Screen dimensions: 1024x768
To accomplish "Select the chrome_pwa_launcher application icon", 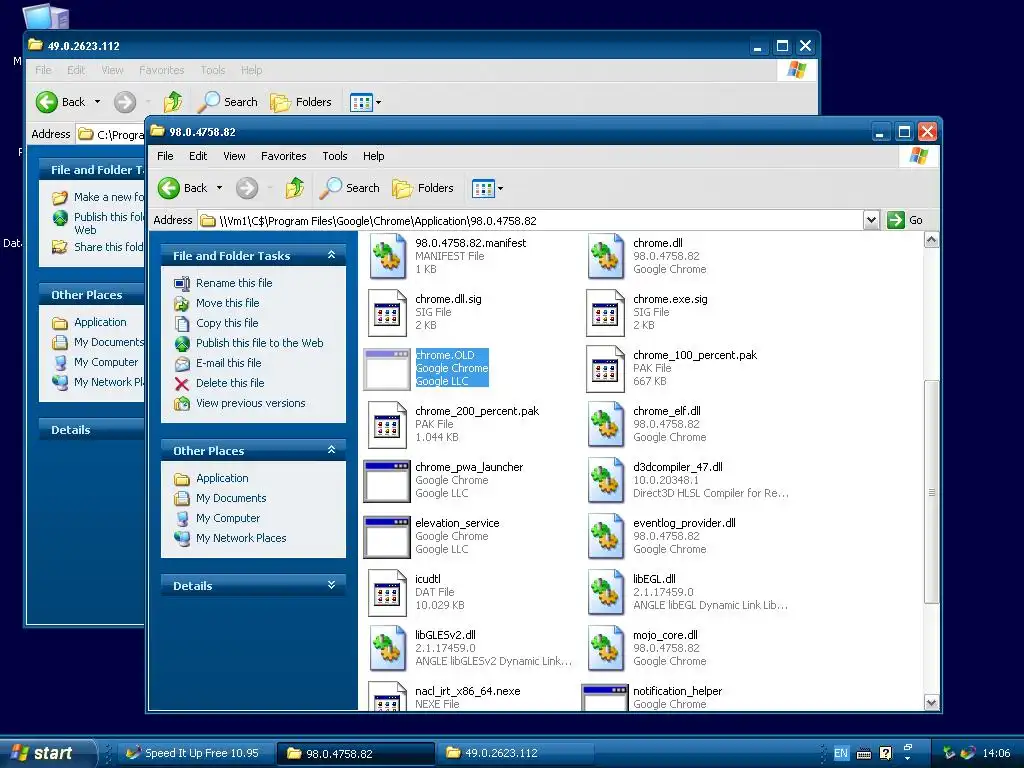I will [387, 481].
